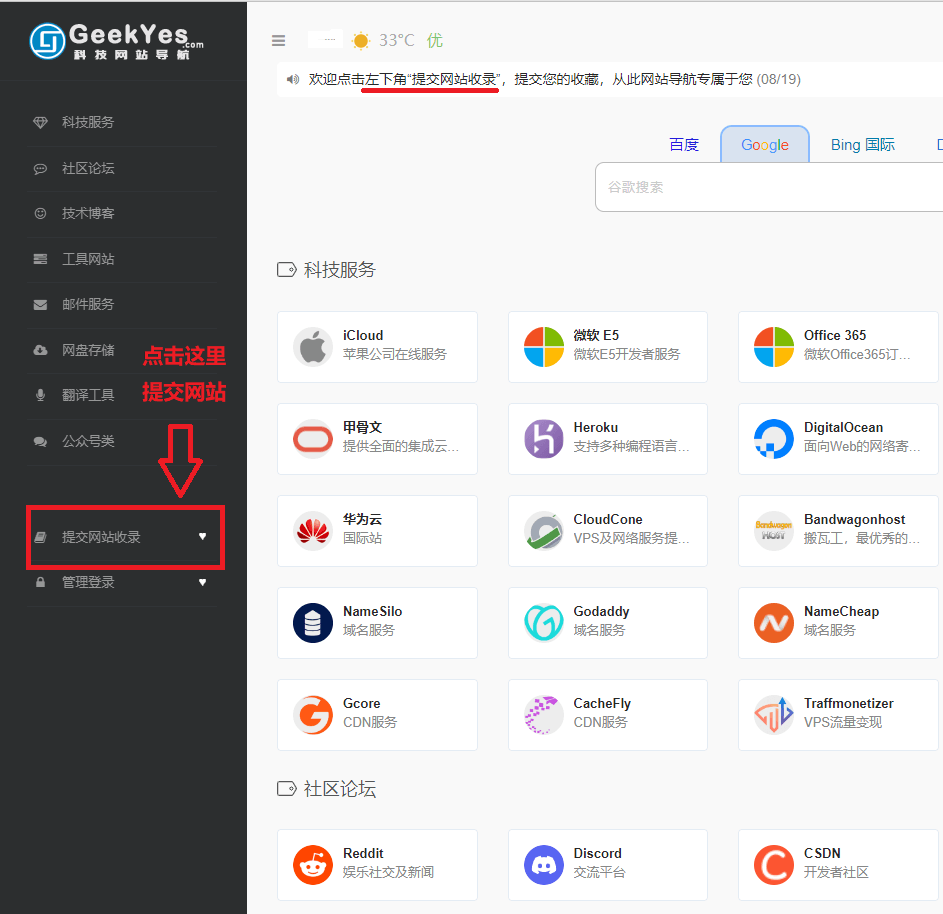Click the envelope icon beside 邮件服务
The height and width of the screenshot is (914, 943).
click(40, 305)
